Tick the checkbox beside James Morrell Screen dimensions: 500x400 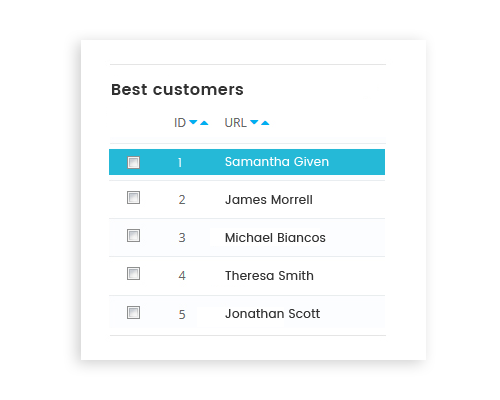(133, 198)
